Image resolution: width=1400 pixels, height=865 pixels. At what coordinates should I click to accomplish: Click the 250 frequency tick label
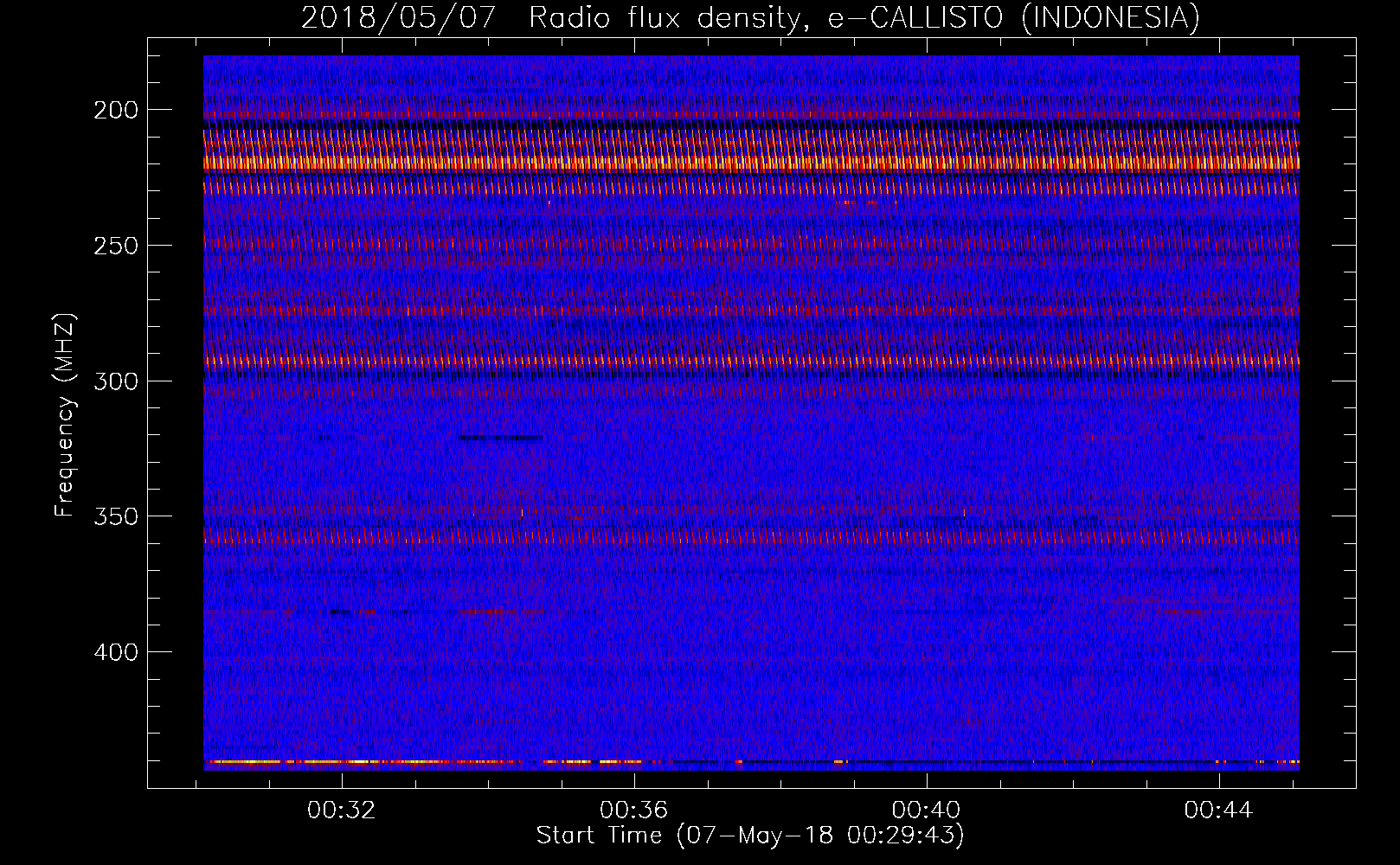116,246
